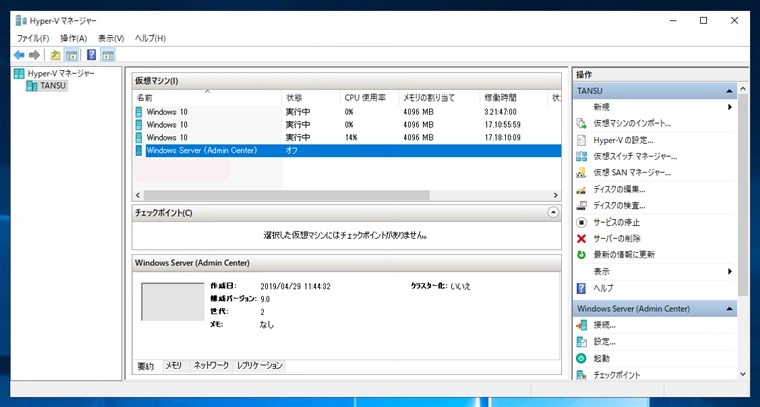The image size is (760, 407).
Task: Switch to the メモリ tab
Action: 173,366
